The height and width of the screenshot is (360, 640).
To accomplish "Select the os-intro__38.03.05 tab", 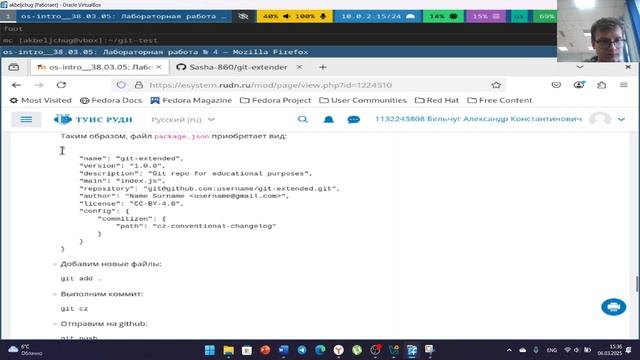I will 100,67.
